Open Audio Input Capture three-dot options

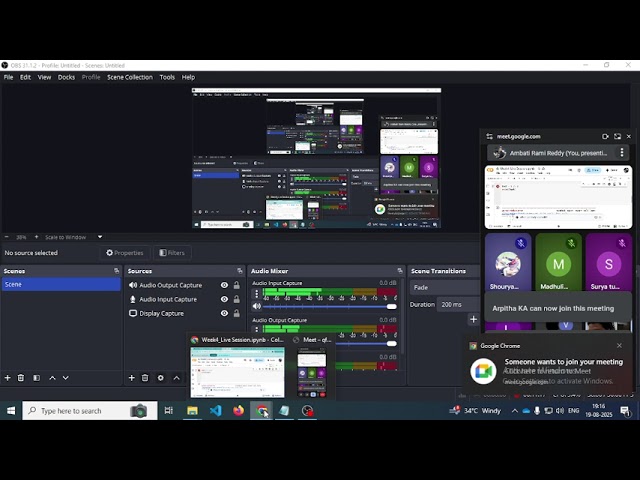pyautogui.click(x=256, y=293)
